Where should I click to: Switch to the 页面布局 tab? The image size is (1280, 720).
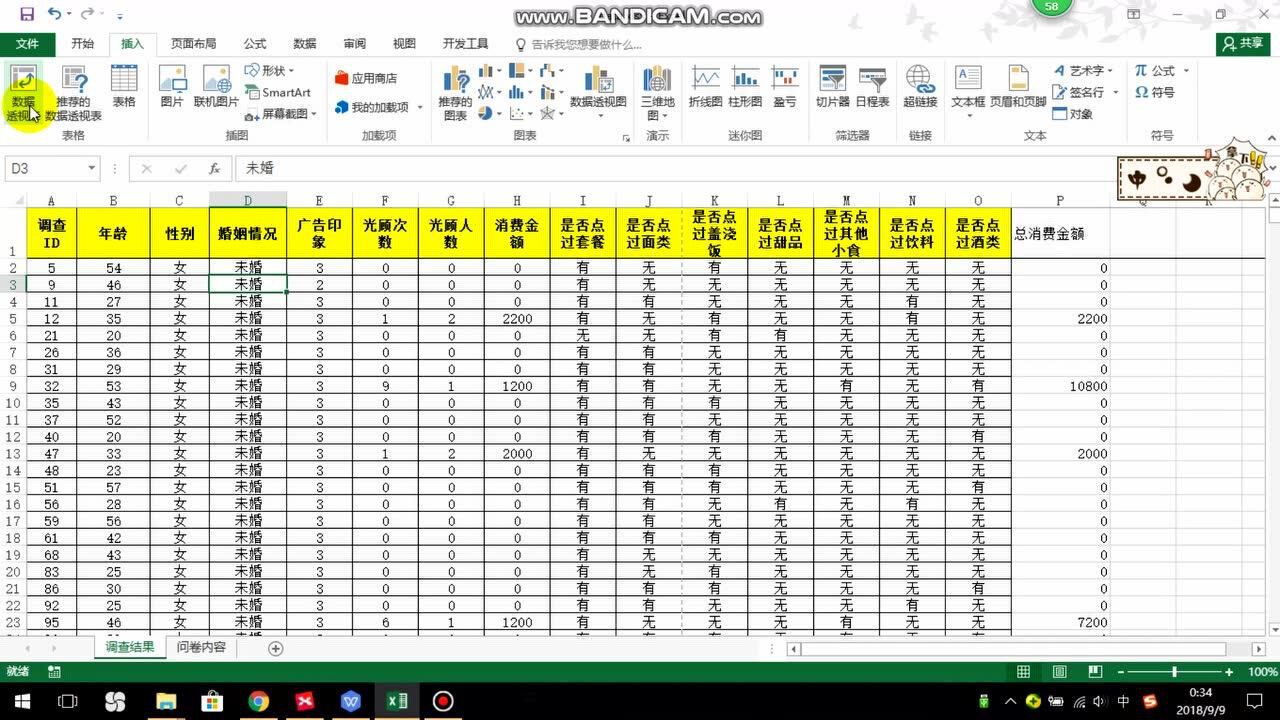coord(193,44)
